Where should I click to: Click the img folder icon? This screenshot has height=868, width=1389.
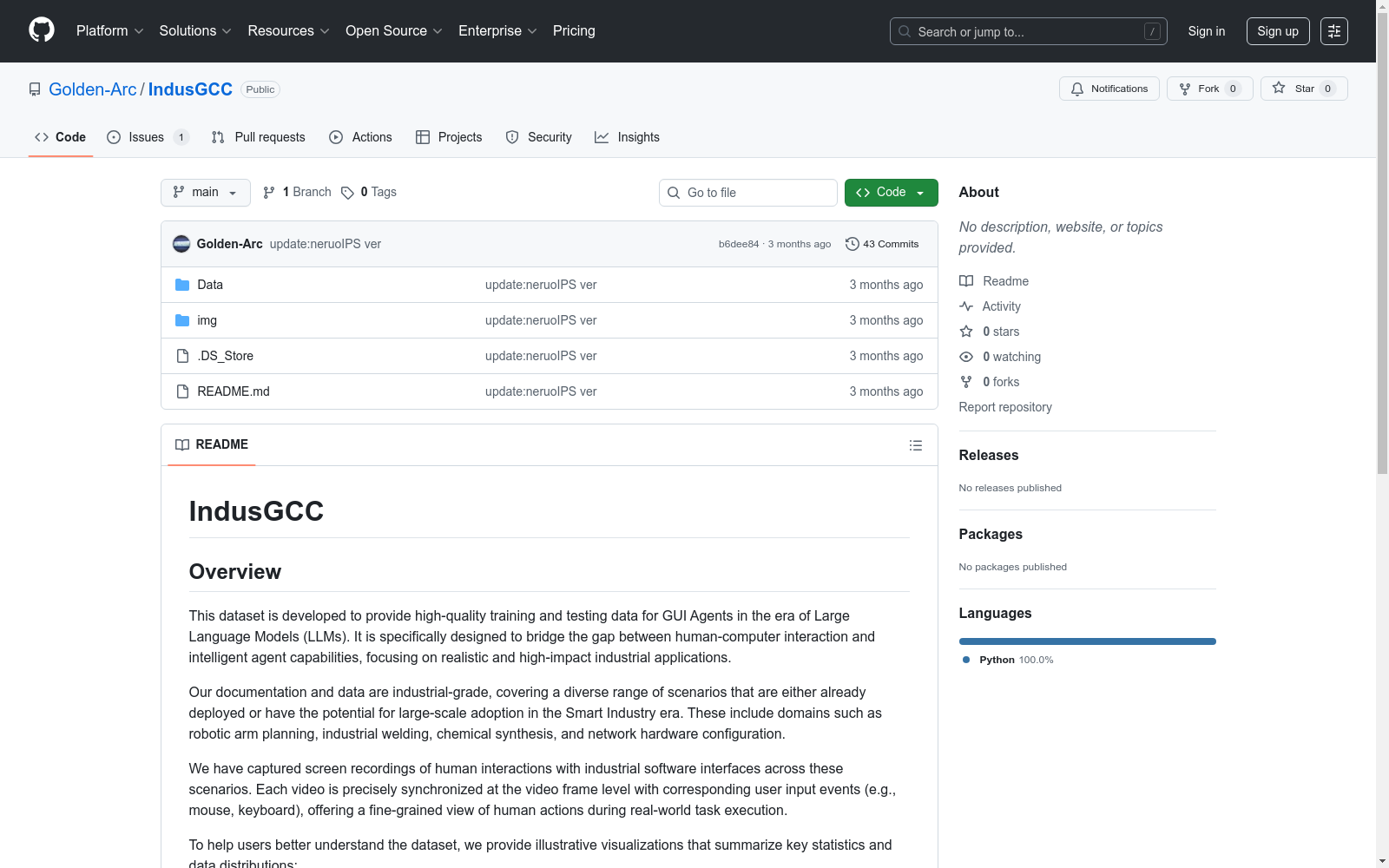[x=182, y=320]
